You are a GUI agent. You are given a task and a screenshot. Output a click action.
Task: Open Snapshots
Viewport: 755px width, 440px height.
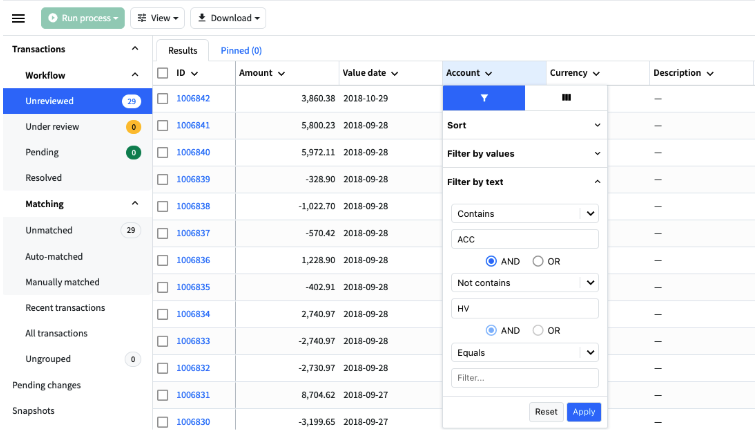(x=33, y=411)
